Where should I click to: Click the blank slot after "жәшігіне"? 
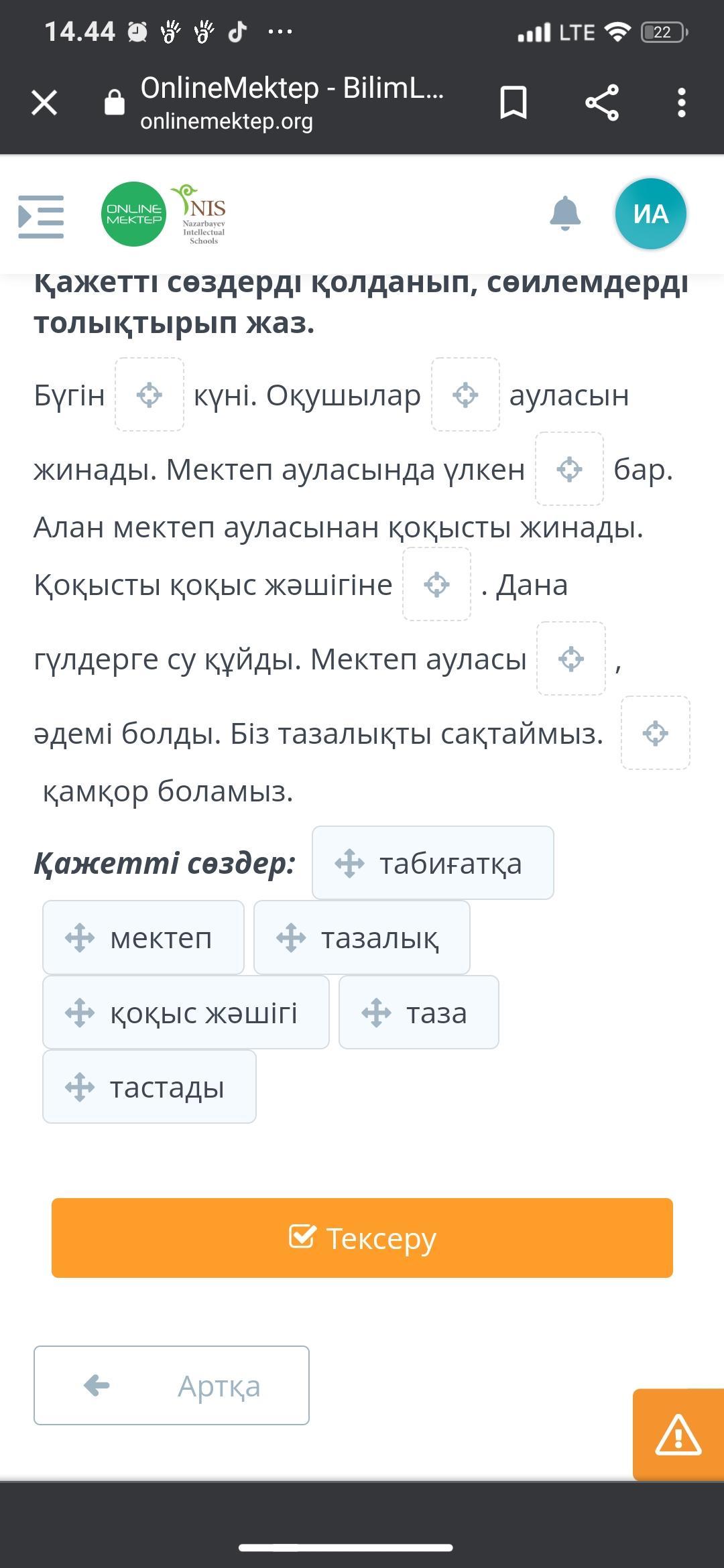[436, 584]
